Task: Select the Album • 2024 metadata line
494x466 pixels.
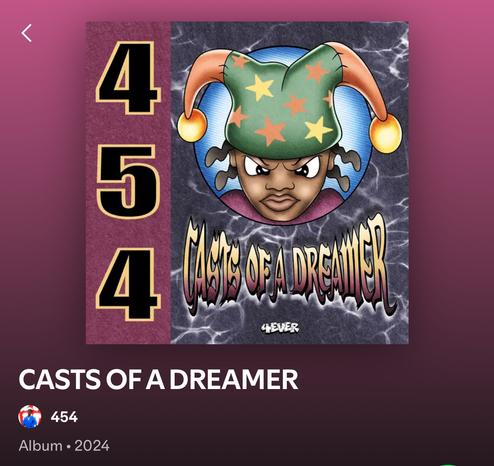Action: (64, 446)
